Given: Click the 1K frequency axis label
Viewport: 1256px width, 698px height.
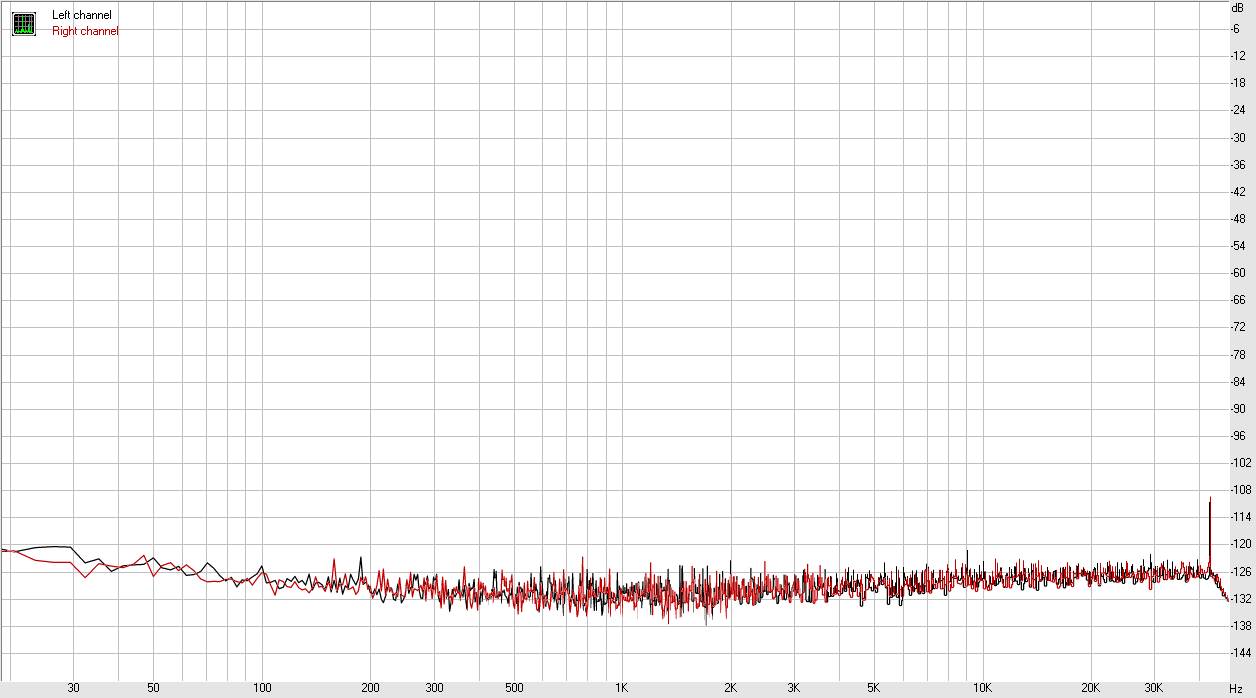Looking at the screenshot, I should (x=621, y=688).
